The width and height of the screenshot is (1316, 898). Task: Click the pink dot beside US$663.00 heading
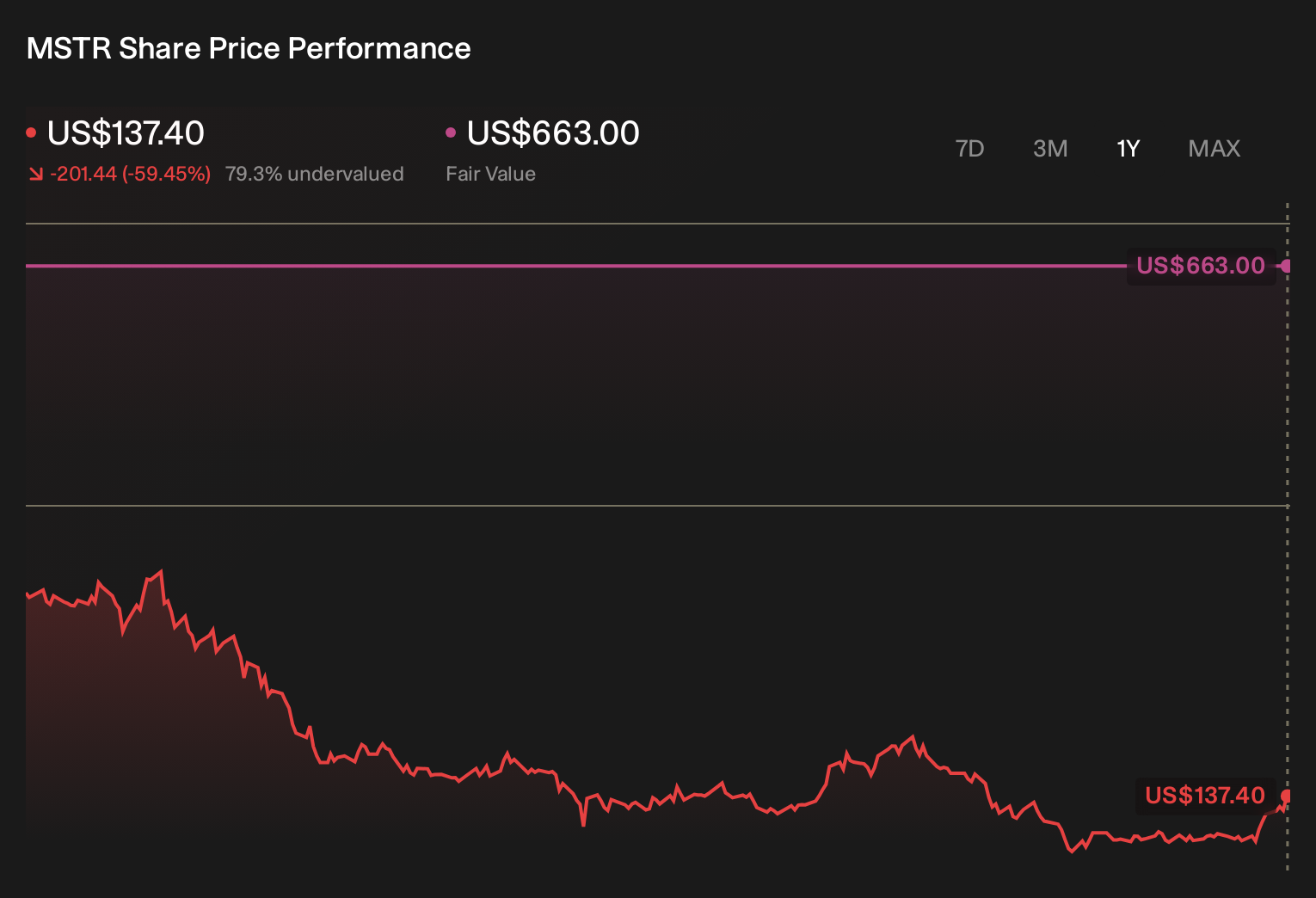451,132
